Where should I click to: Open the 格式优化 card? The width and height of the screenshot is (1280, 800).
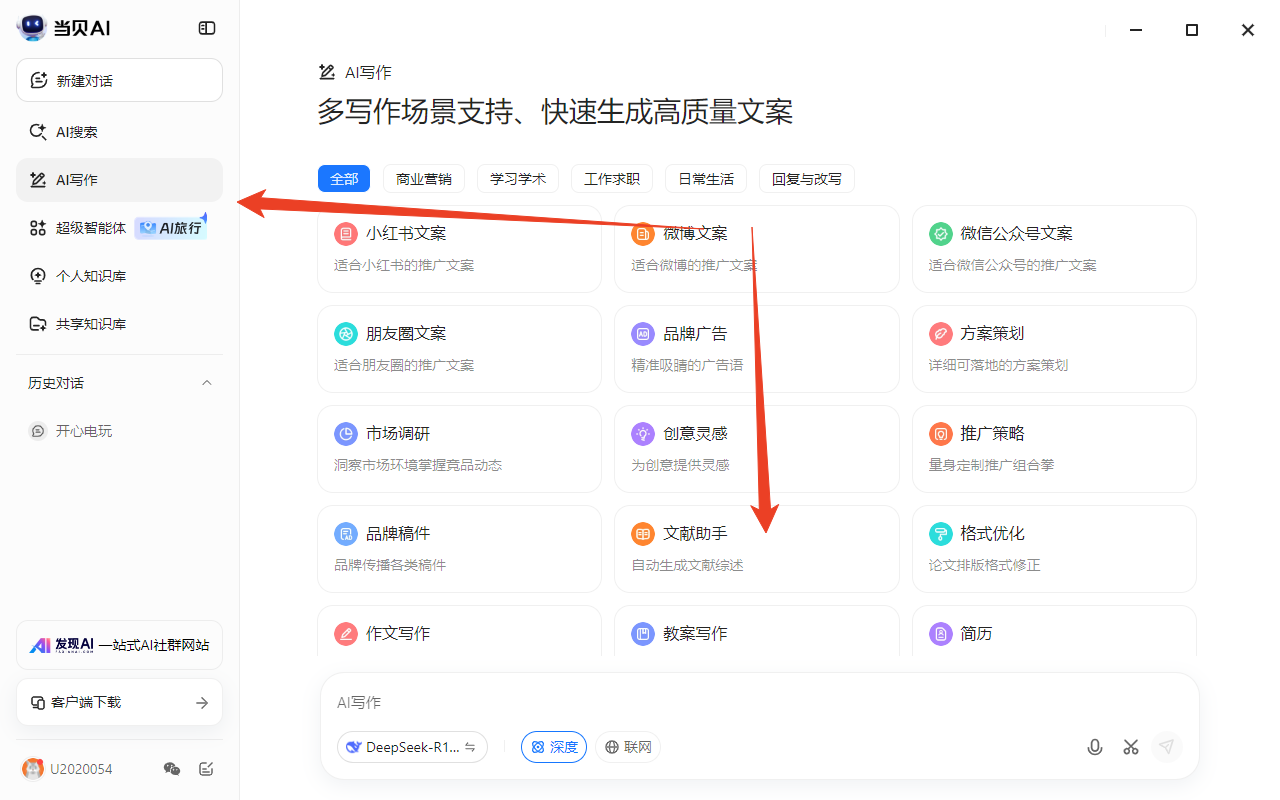(x=1054, y=549)
